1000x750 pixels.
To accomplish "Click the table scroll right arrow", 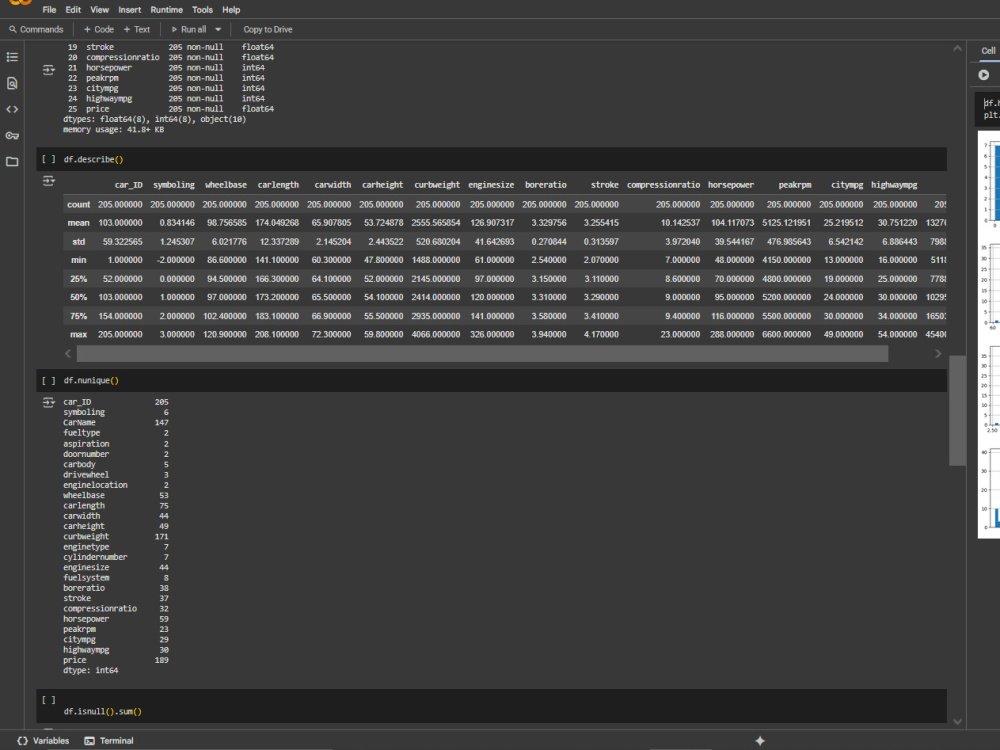I will click(938, 353).
